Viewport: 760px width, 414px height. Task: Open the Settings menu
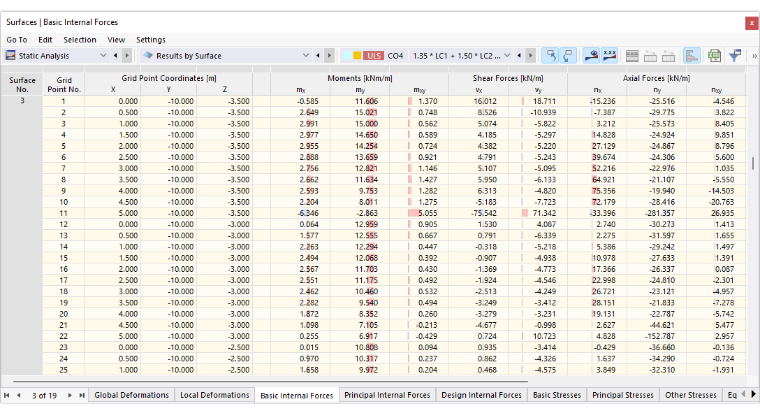click(x=151, y=40)
